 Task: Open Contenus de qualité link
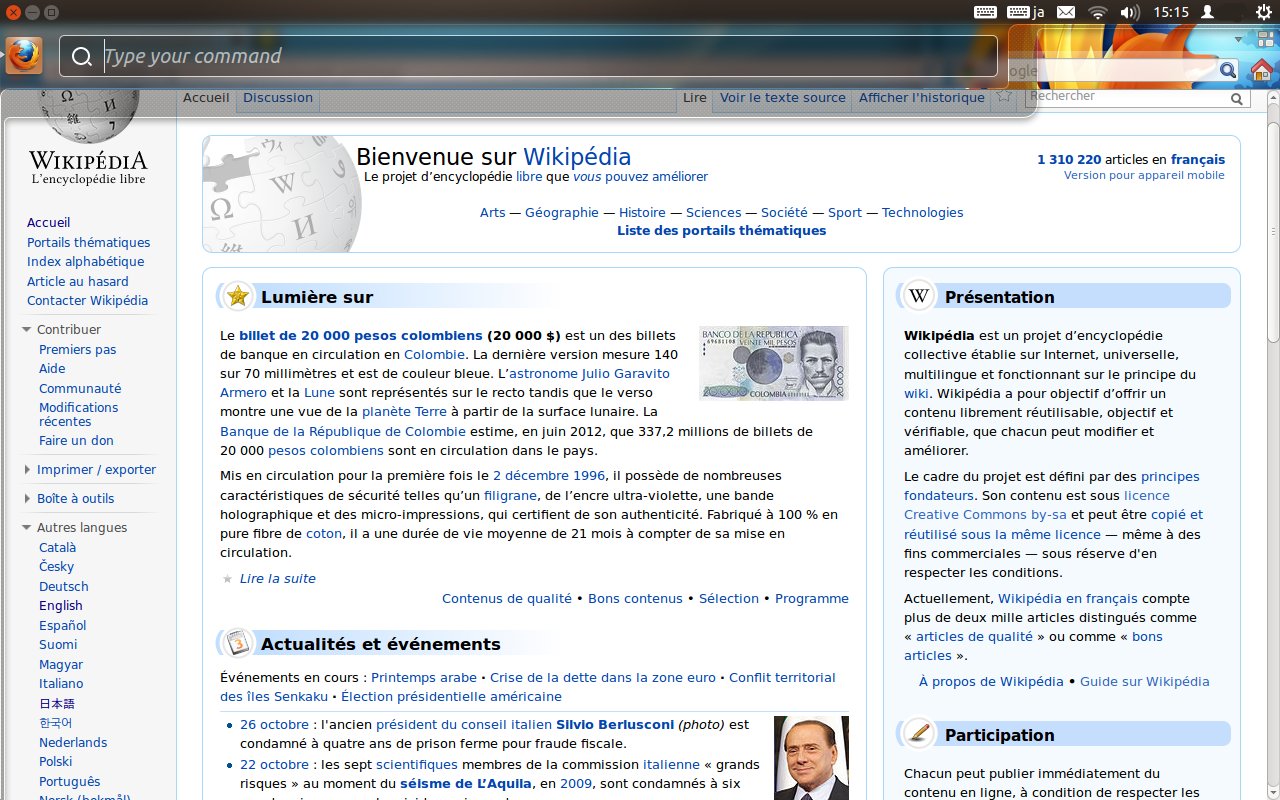[506, 598]
